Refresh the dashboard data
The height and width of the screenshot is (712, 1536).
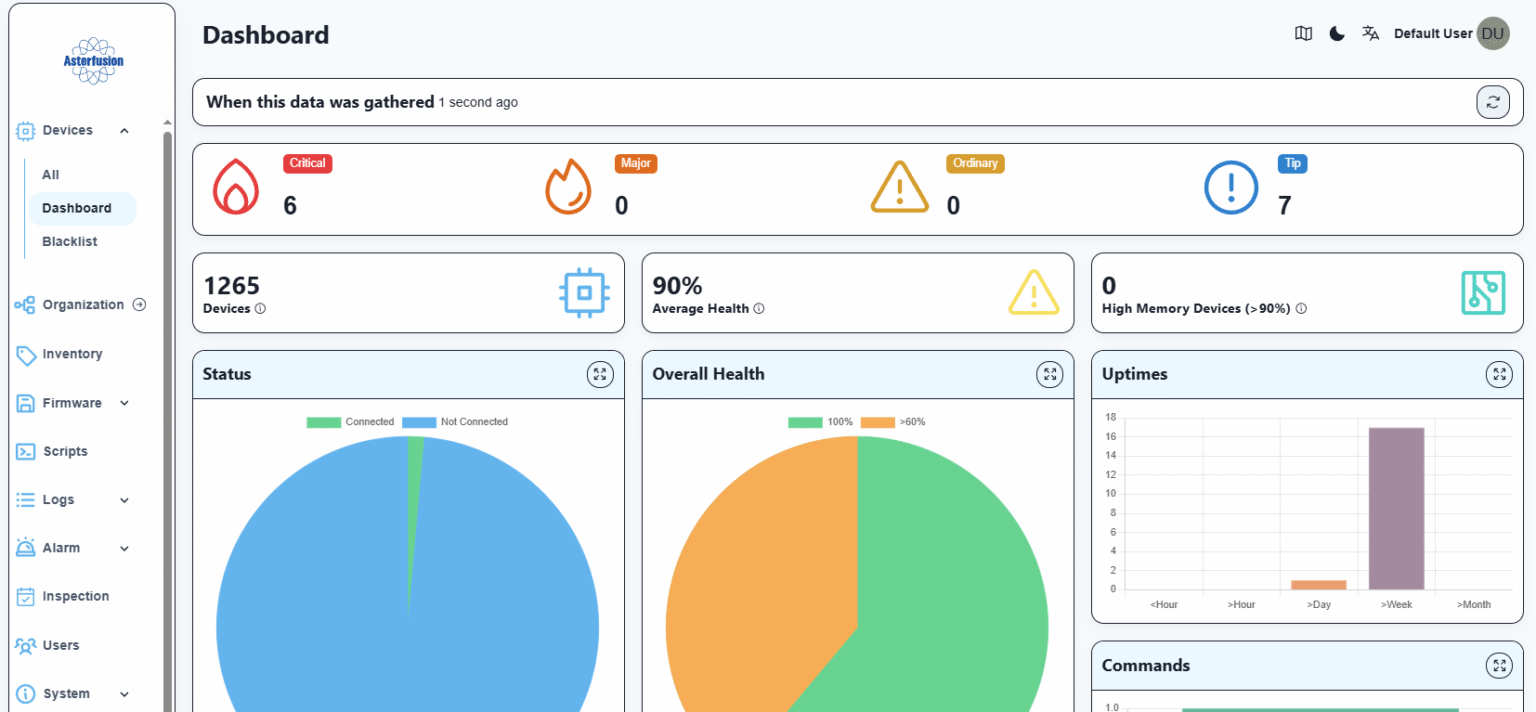click(x=1493, y=102)
